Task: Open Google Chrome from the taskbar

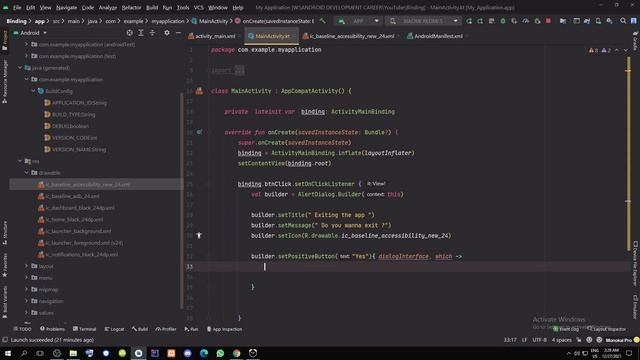Action: coord(236,353)
